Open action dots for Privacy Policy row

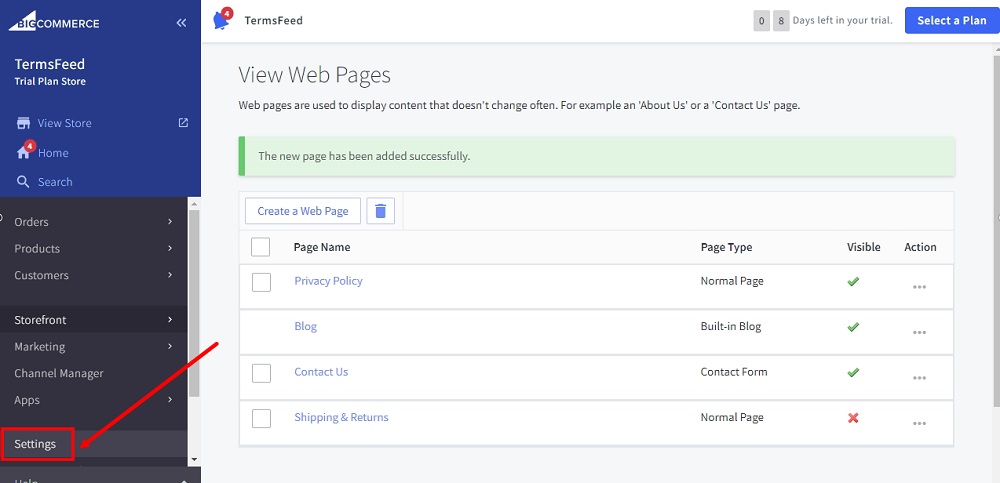(919, 287)
